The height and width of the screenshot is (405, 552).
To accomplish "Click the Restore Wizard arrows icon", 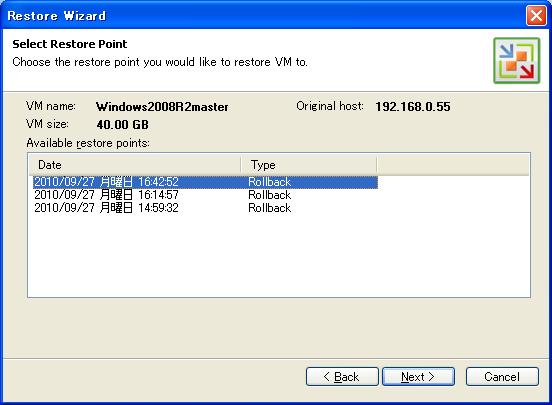I will [516, 61].
